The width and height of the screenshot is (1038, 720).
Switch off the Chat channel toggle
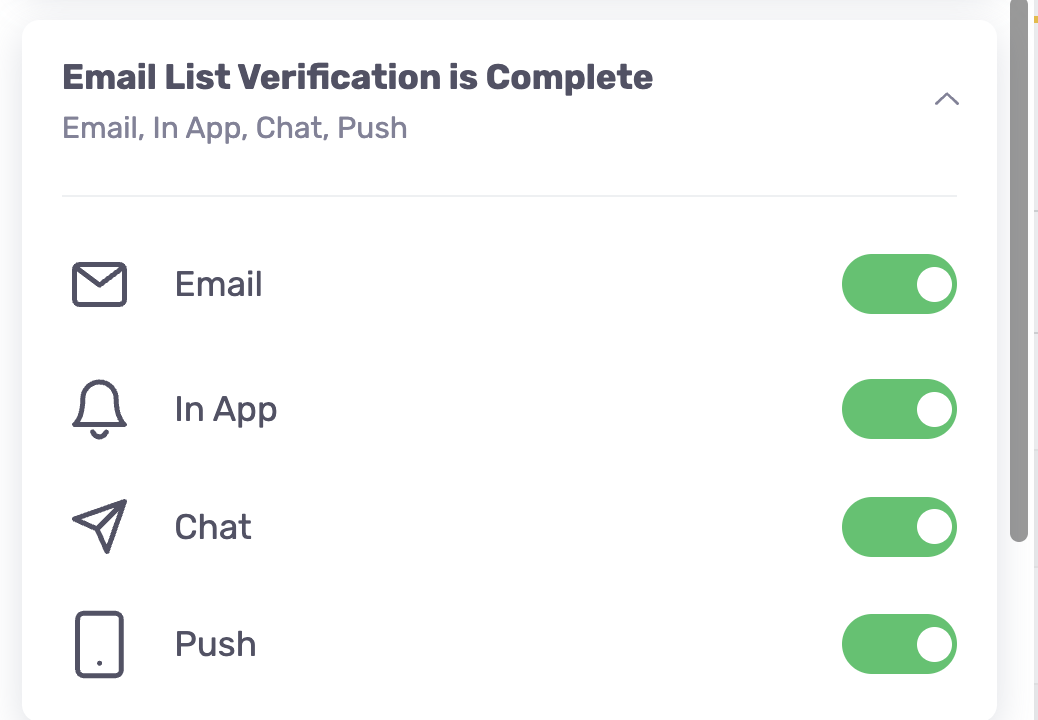pos(899,527)
